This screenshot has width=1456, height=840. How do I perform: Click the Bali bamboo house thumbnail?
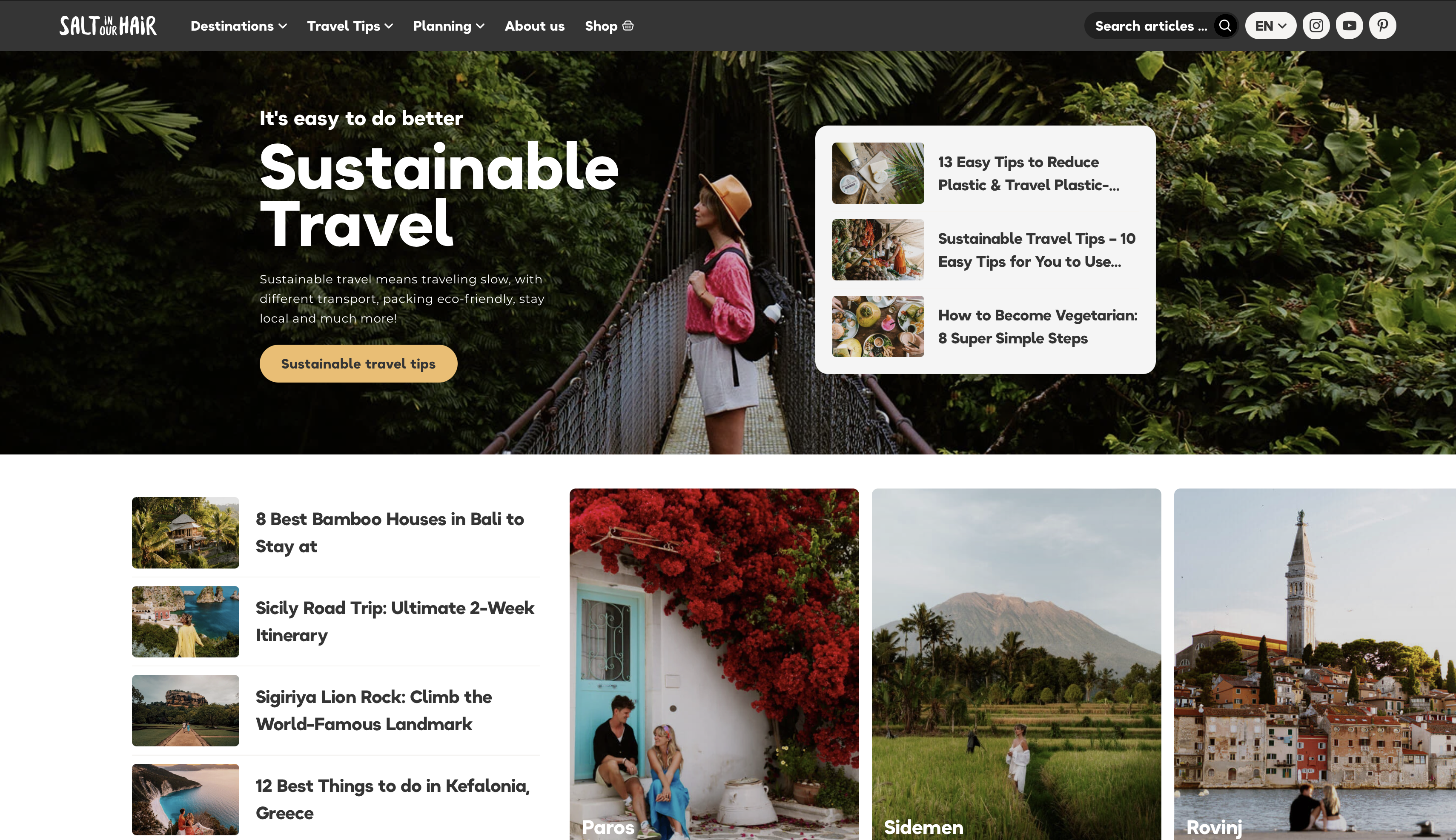pos(185,532)
